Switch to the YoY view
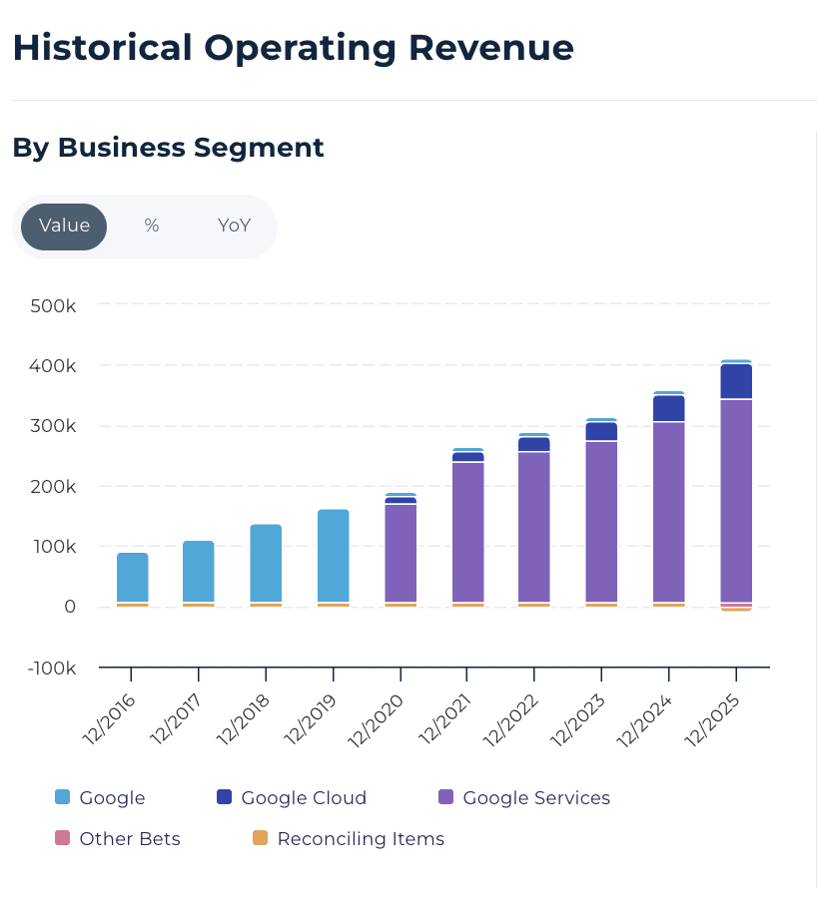Image resolution: width=817 pixels, height=906 pixels. tap(233, 226)
